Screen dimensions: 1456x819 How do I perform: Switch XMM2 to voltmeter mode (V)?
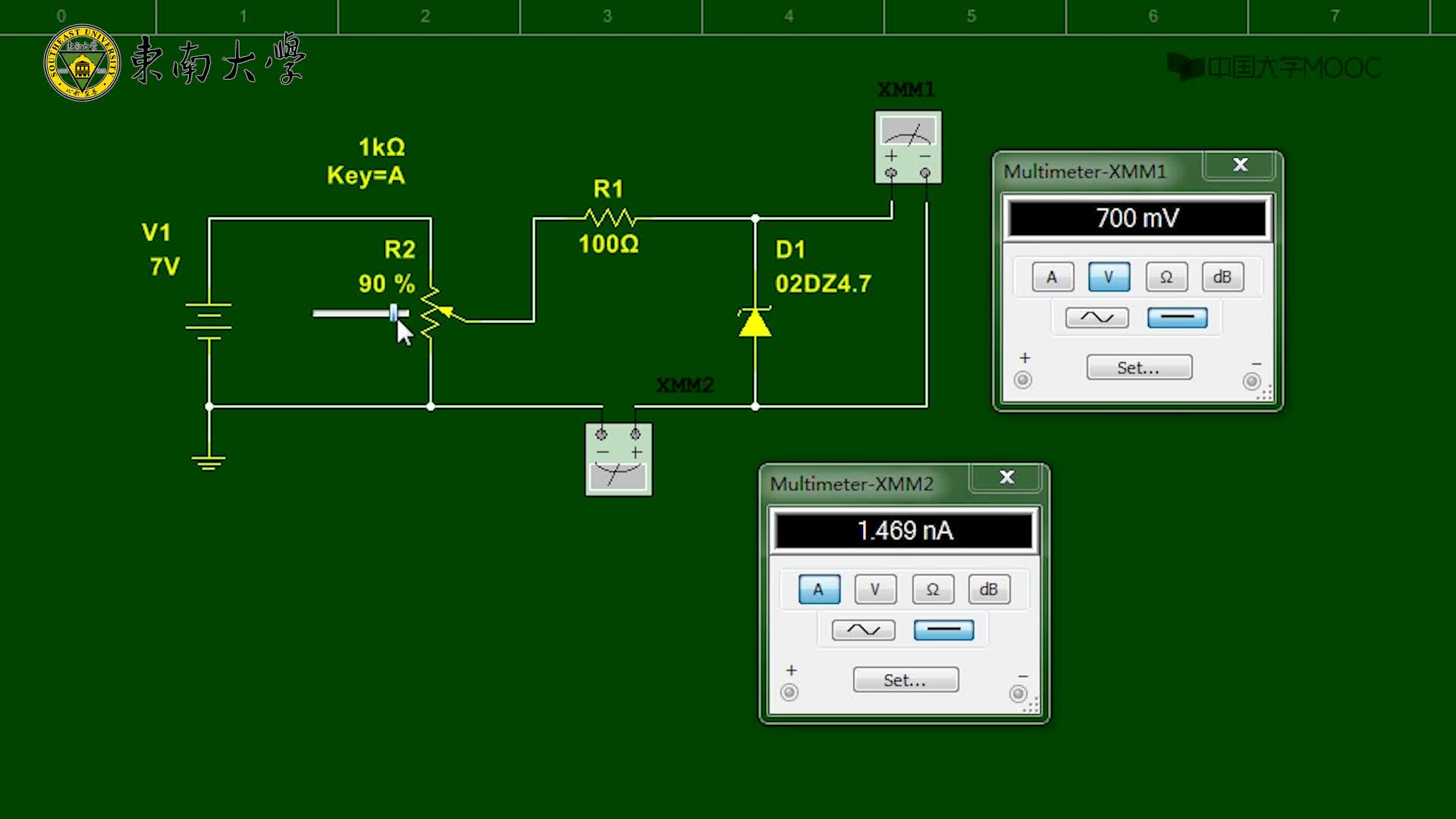875,589
